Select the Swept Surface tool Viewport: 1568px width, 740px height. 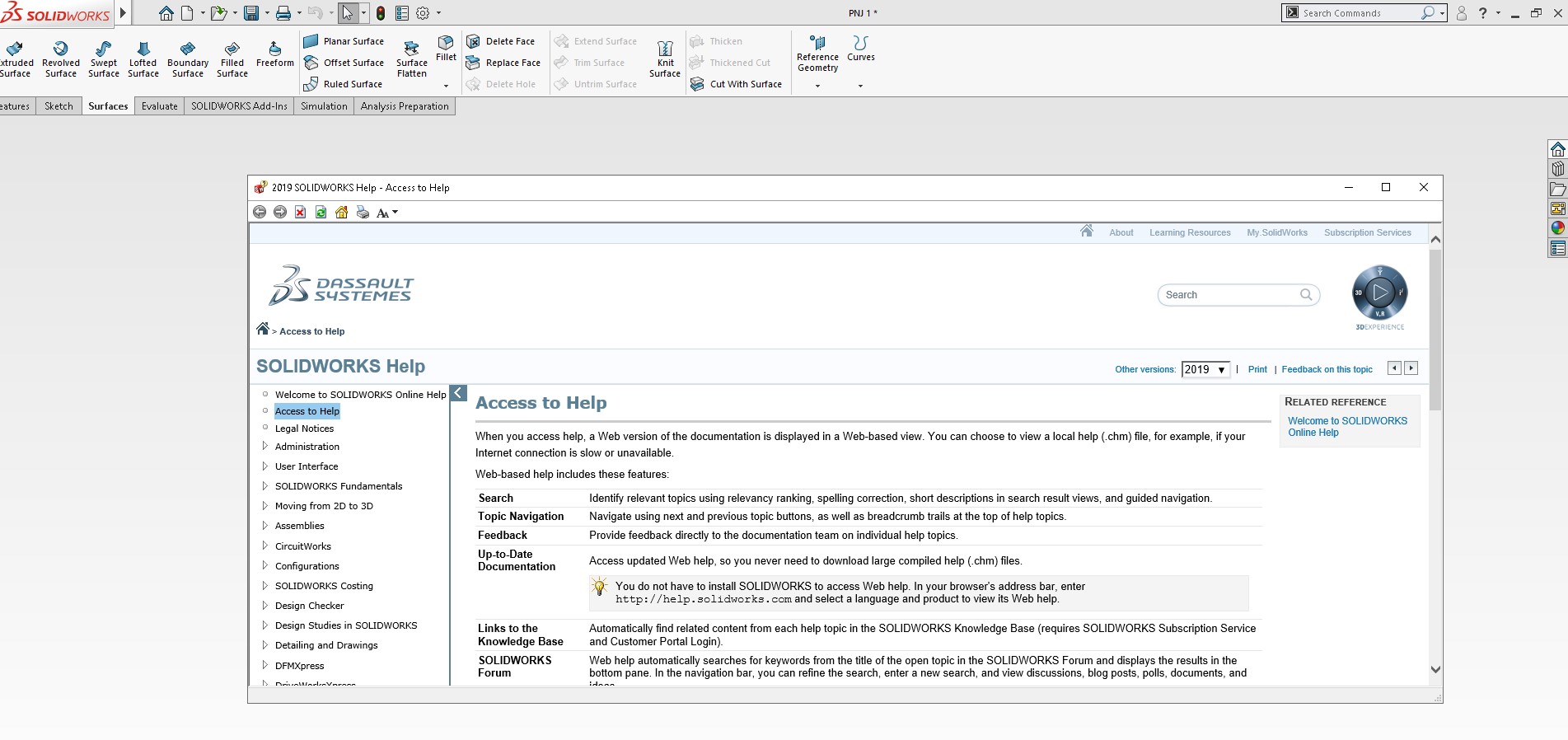[x=104, y=59]
